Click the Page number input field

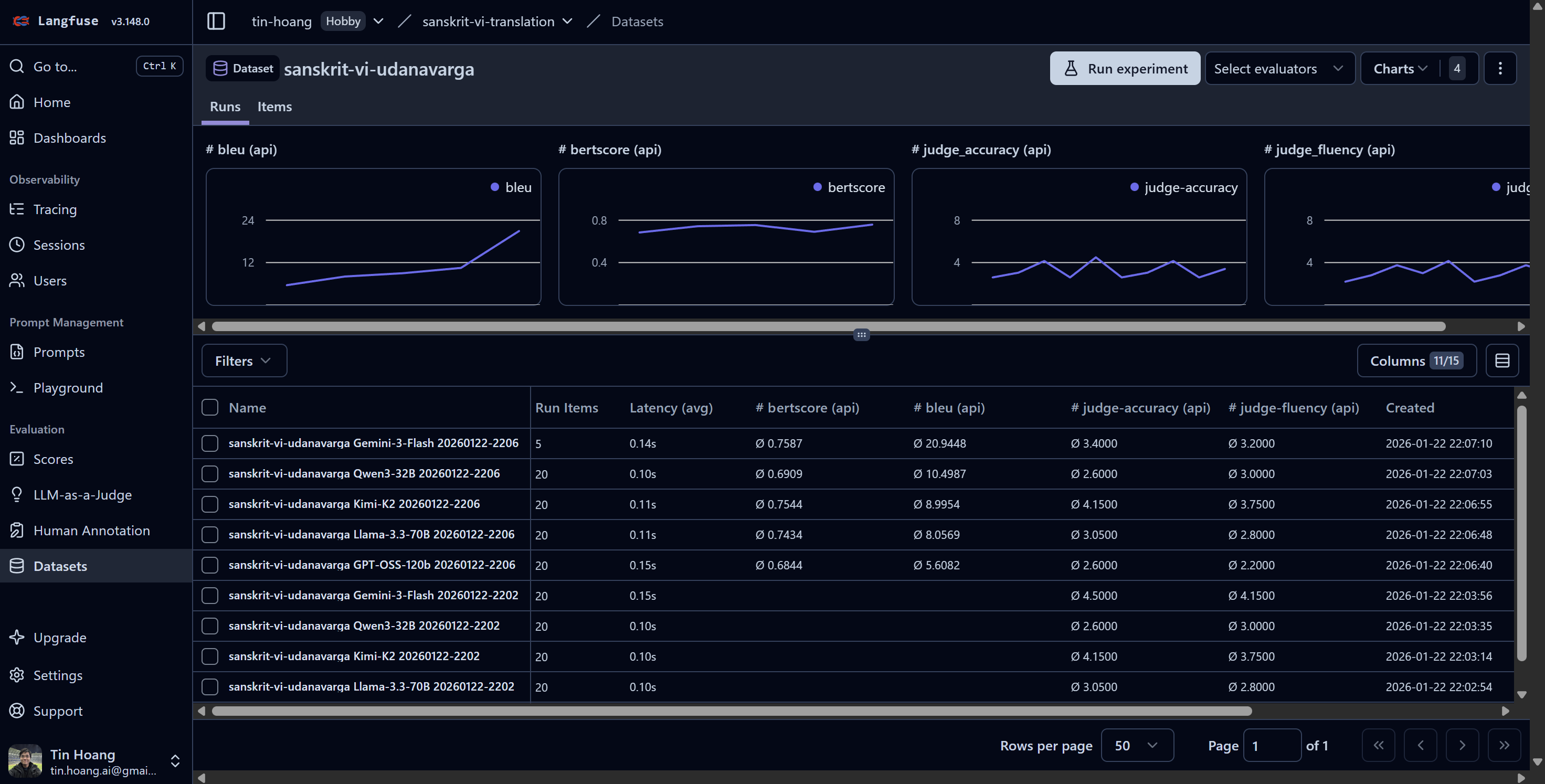1273,745
